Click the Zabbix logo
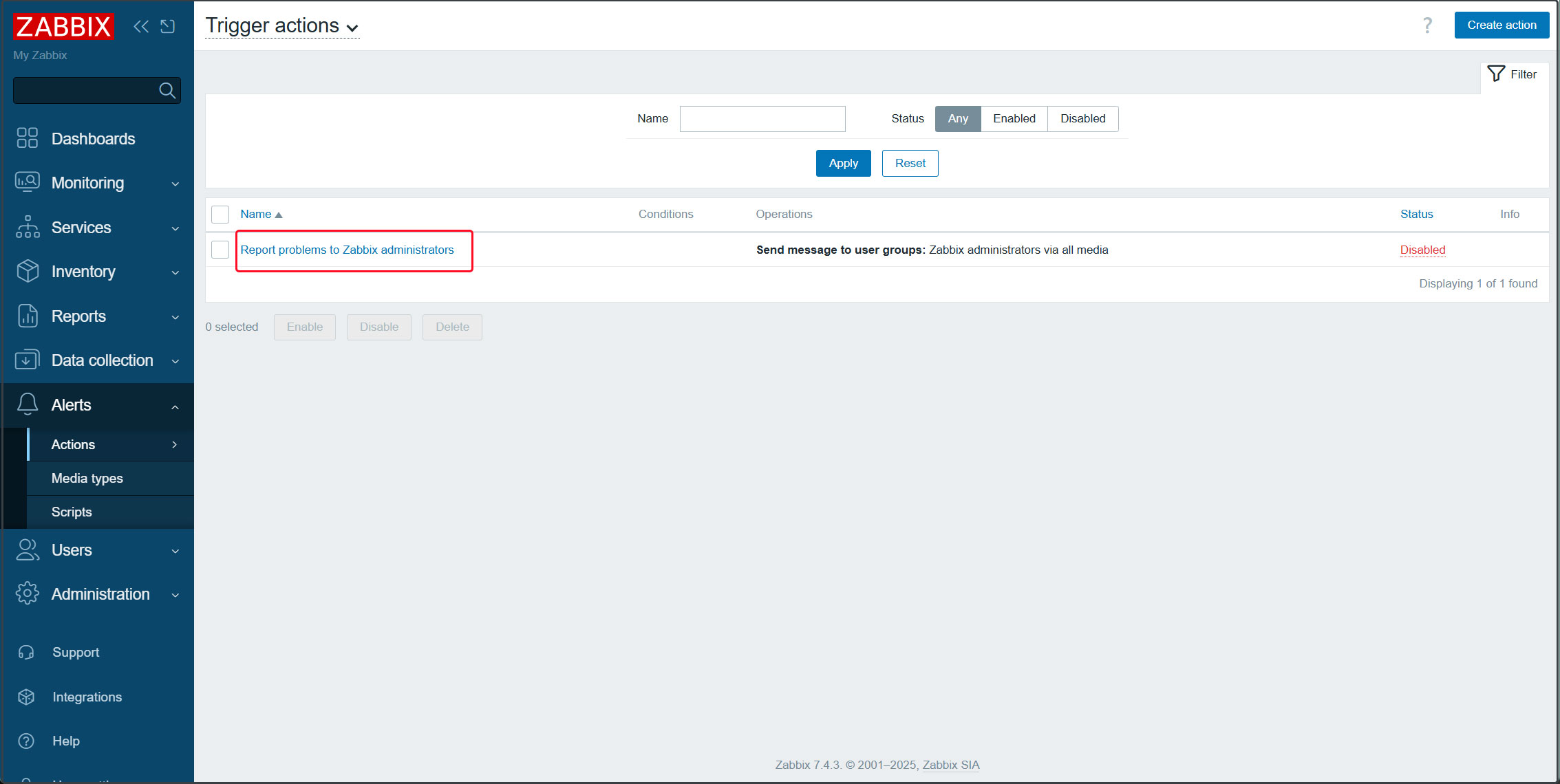The height and width of the screenshot is (784, 1560). [x=63, y=26]
